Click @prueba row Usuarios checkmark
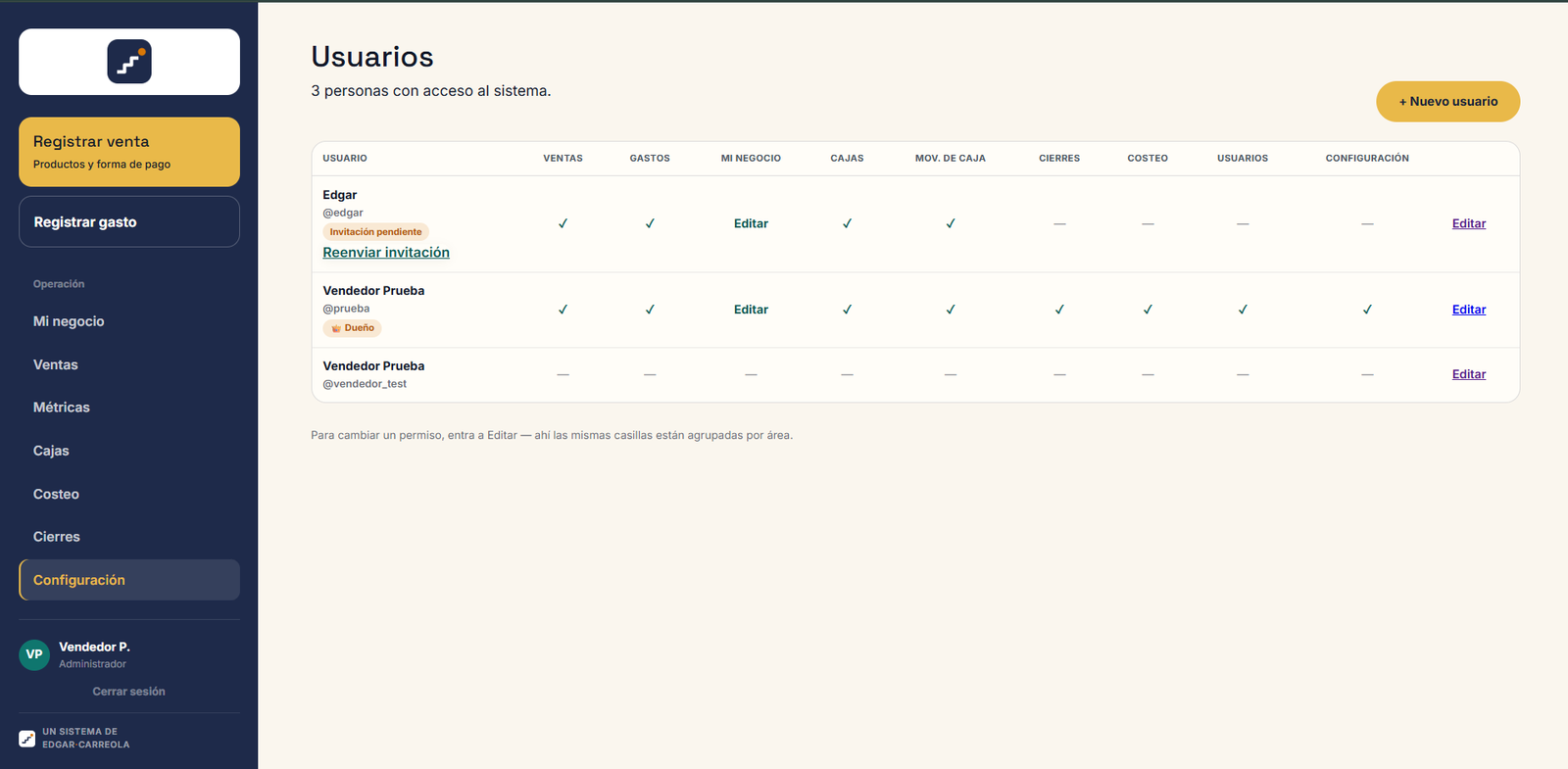The height and width of the screenshot is (769, 1568). tap(1243, 310)
